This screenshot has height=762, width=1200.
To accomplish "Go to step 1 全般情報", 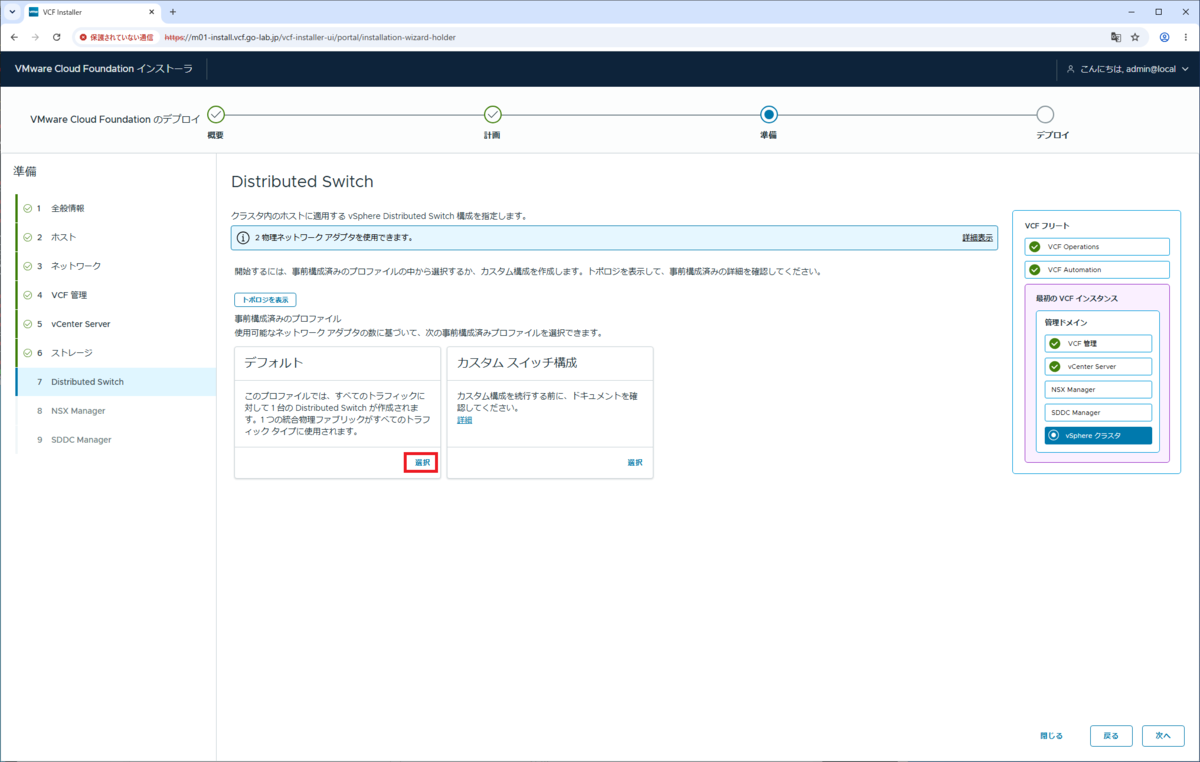I will [x=115, y=208].
